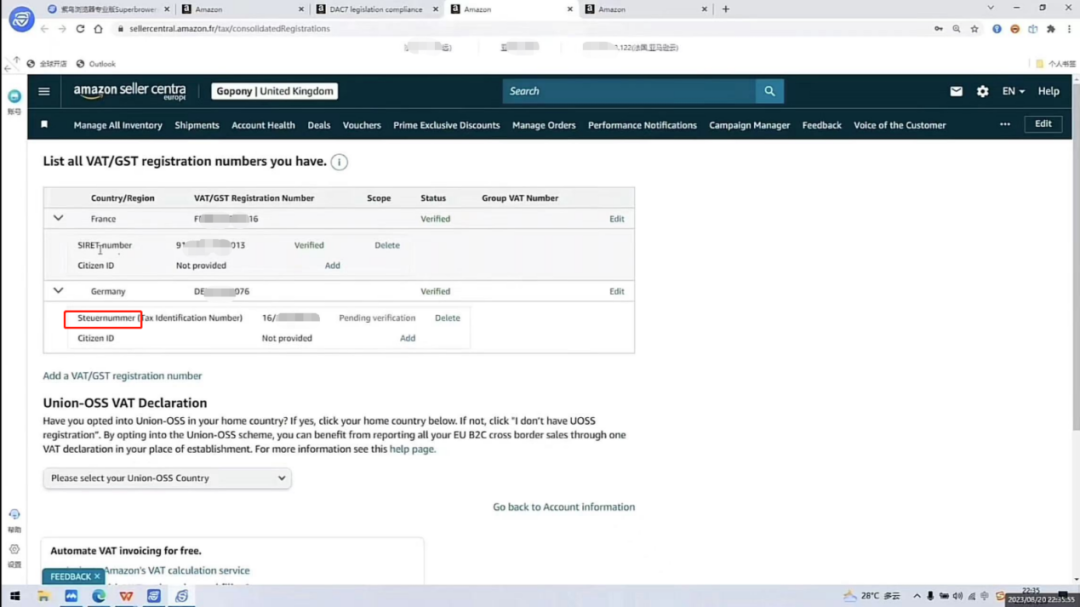The height and width of the screenshot is (607, 1080).
Task: Click the Help link in header
Action: tap(1048, 91)
